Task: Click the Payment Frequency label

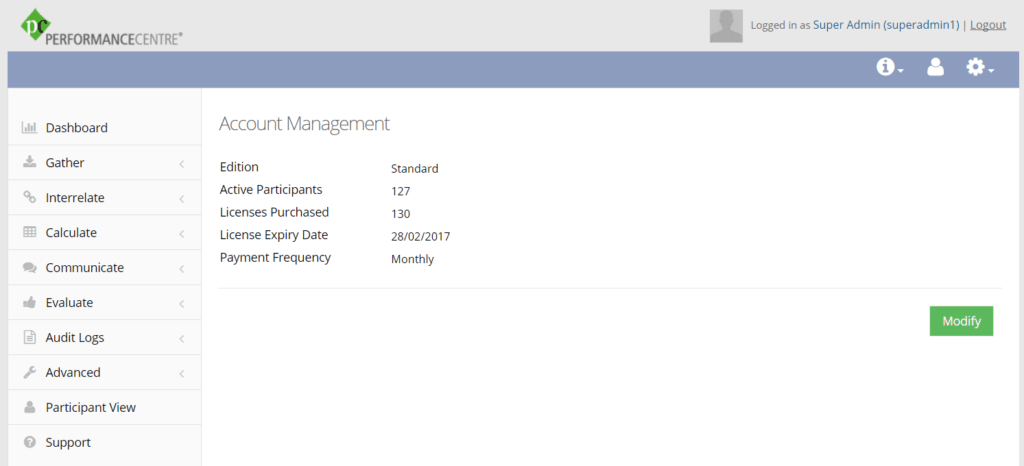Action: tap(275, 257)
